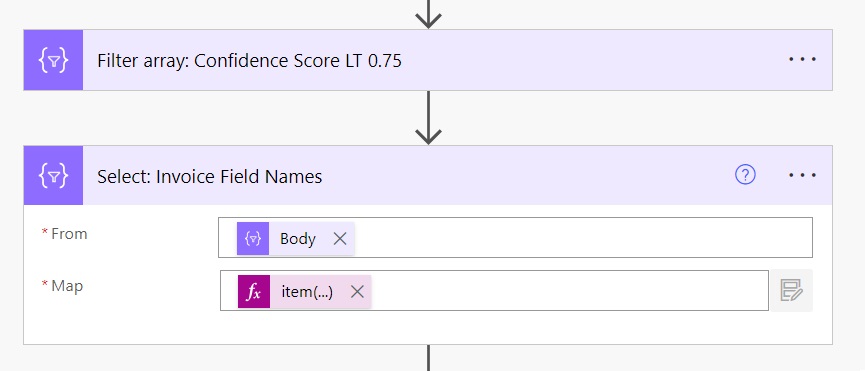Open help for Select: Invoice Field Names
This screenshot has width=865, height=371.
[745, 175]
